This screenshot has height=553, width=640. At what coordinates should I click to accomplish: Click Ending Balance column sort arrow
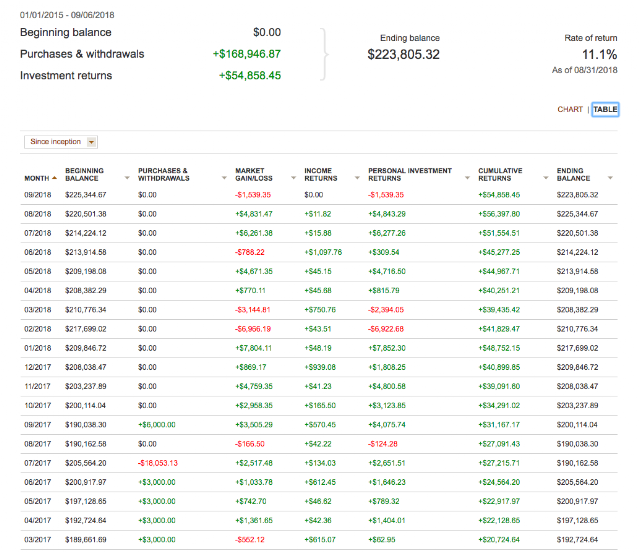pyautogui.click(x=610, y=178)
